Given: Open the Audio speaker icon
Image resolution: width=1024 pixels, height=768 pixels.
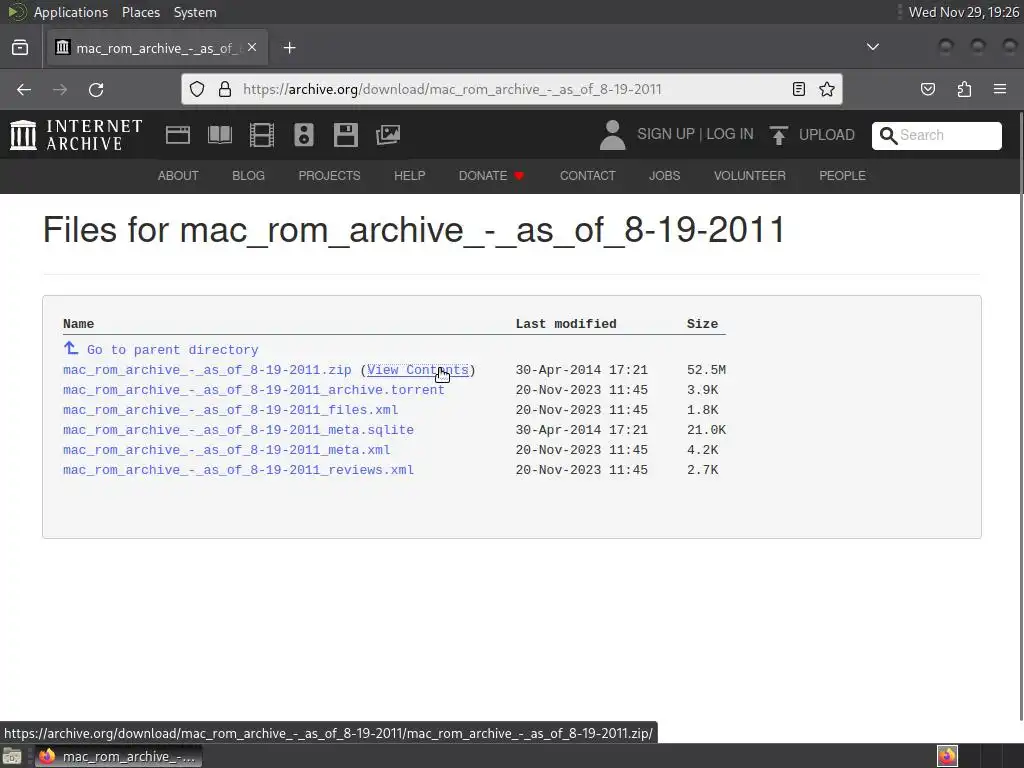Looking at the screenshot, I should point(304,135).
